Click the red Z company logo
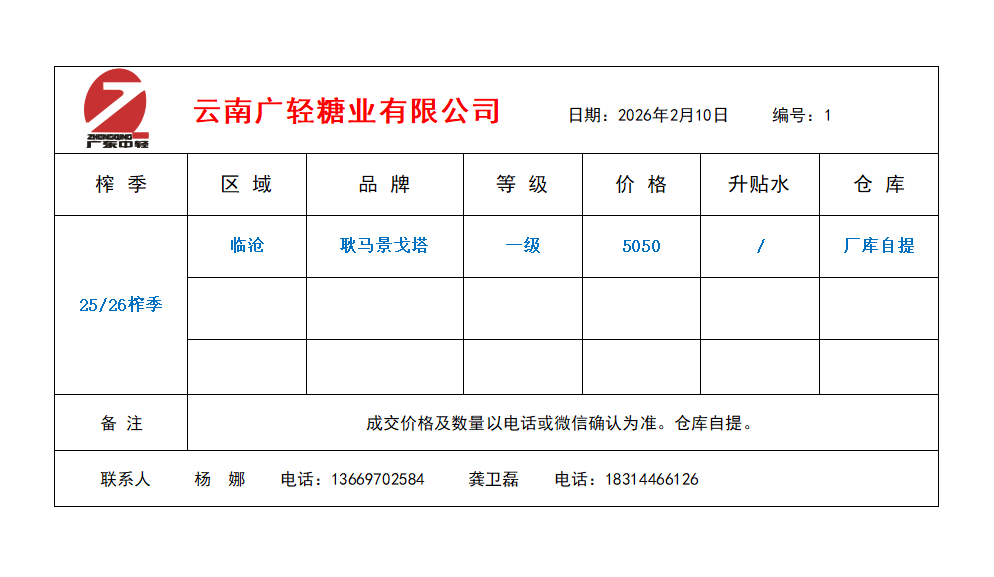The width and height of the screenshot is (994, 577). pos(116,108)
